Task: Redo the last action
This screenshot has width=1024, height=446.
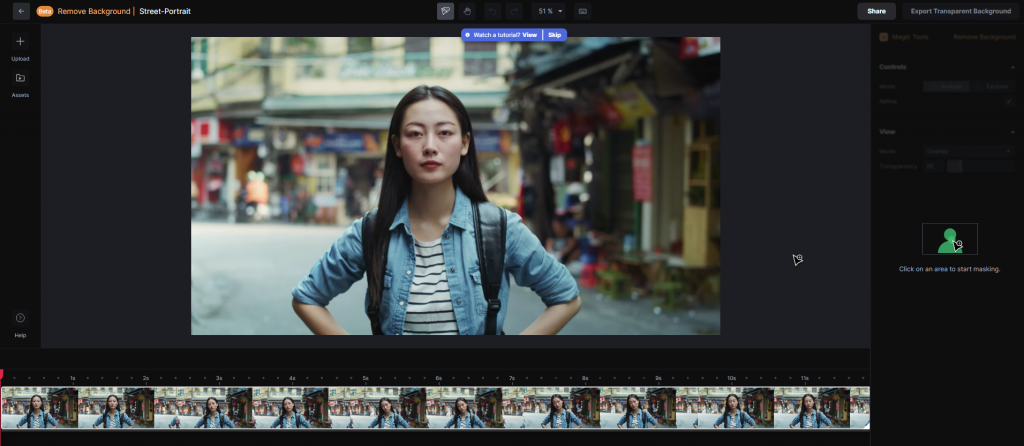Action: (514, 11)
